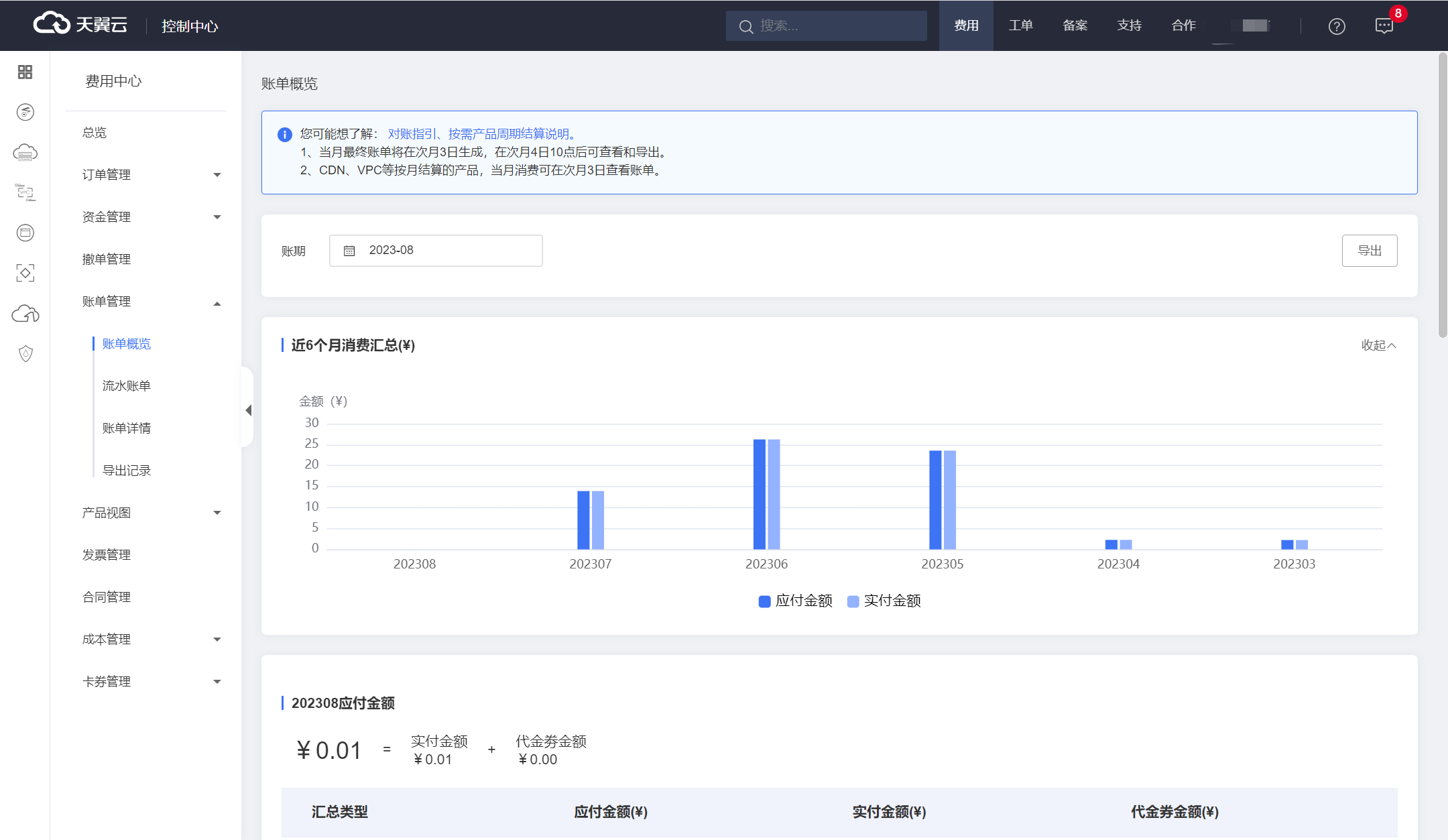
Task: Open the 工单 top navigation item
Action: pos(1020,25)
